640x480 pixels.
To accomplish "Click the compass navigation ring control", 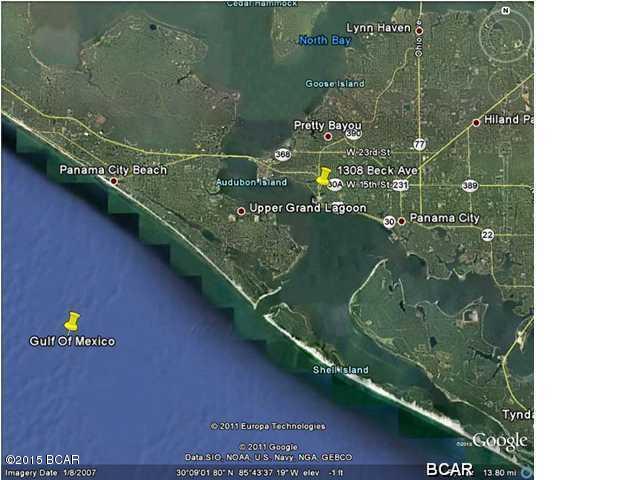I will (505, 36).
